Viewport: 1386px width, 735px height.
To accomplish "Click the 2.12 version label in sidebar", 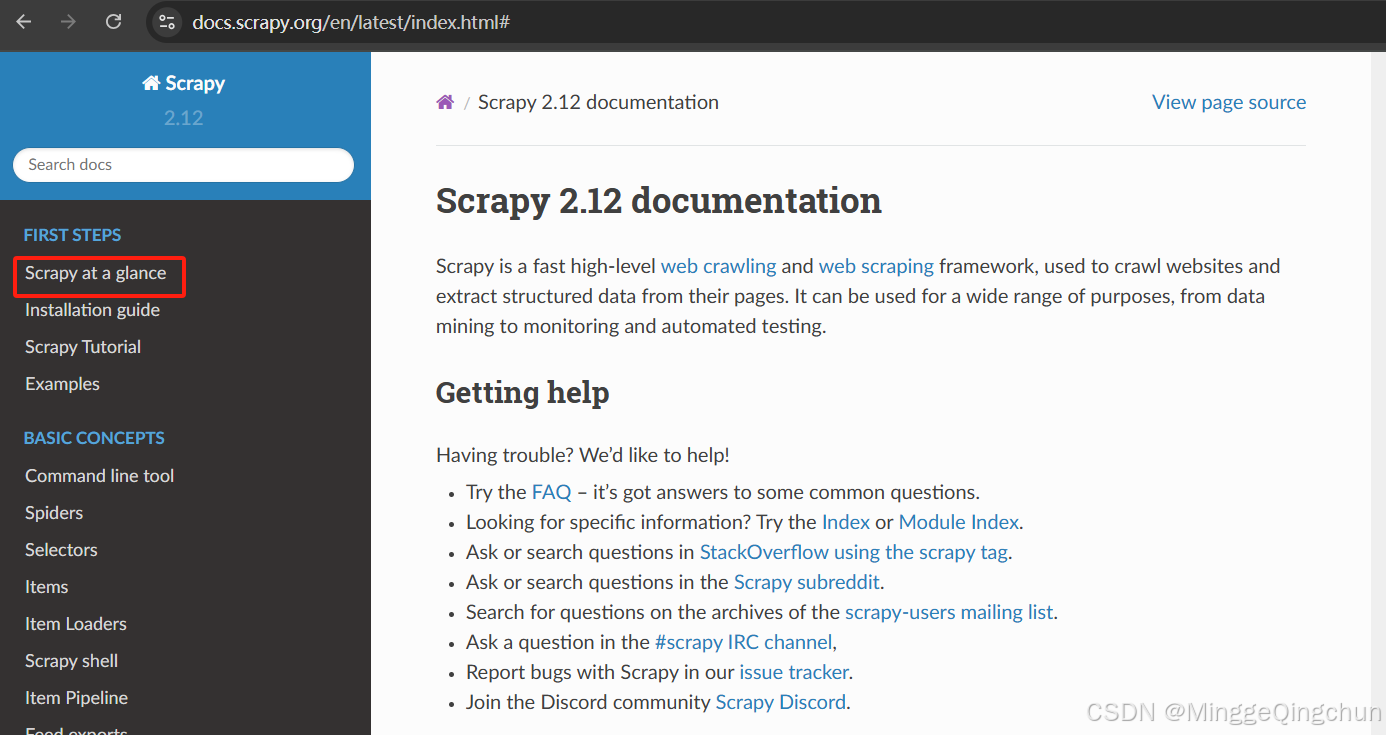I will (x=184, y=118).
